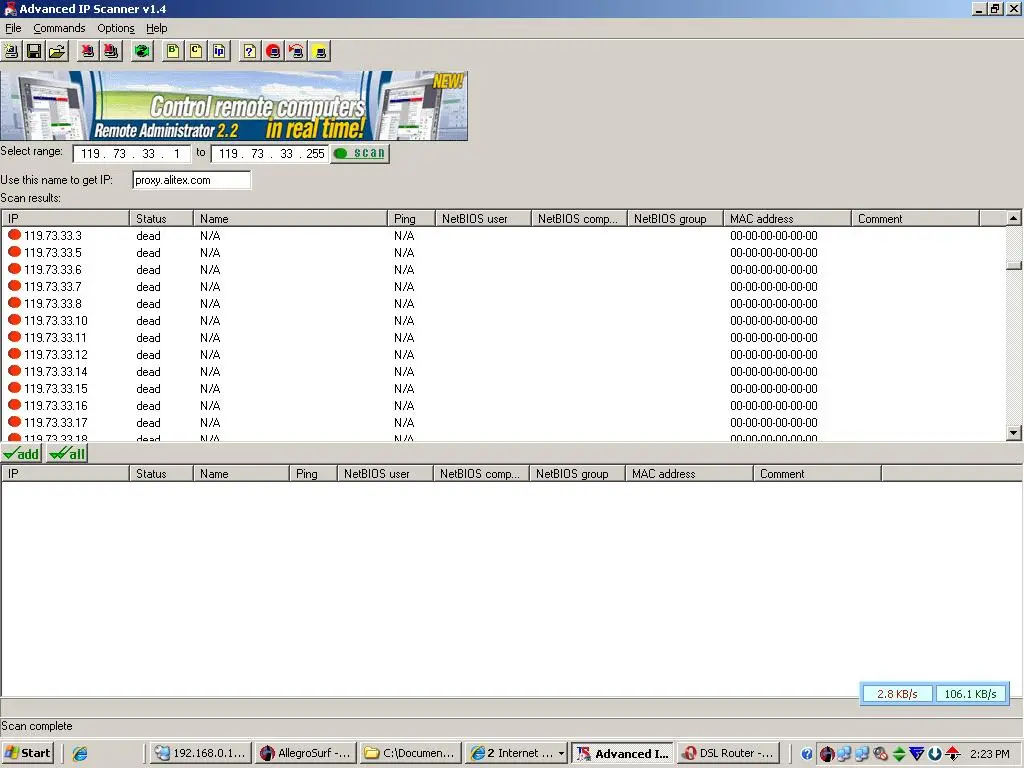Click the scan results scrollbar thumb
This screenshot has width=1024, height=768.
point(1014,265)
